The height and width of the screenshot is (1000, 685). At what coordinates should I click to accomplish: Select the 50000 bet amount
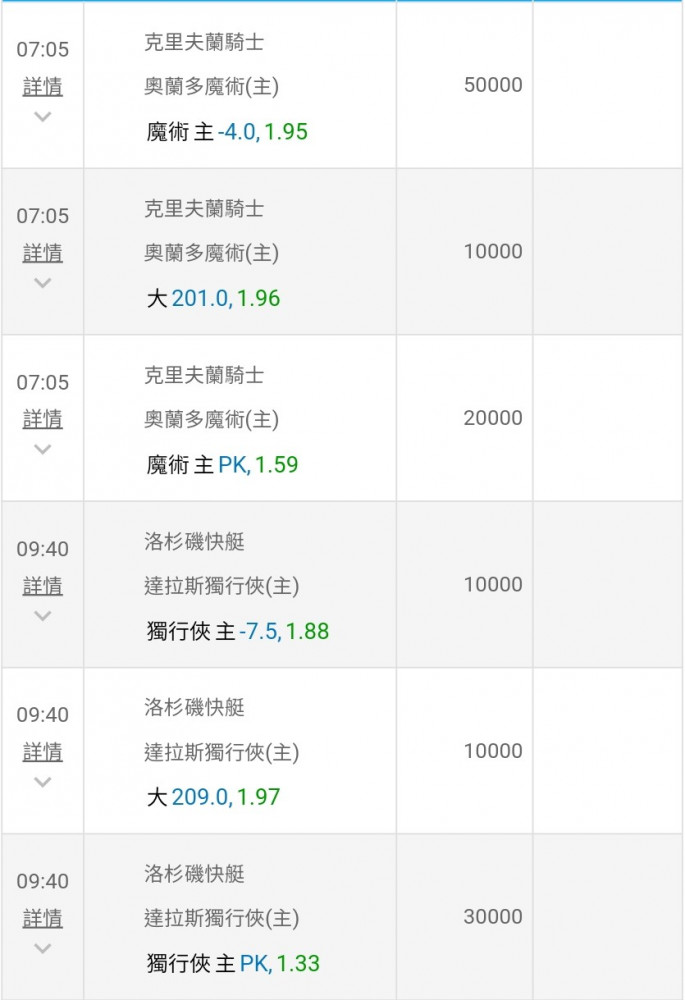click(493, 85)
